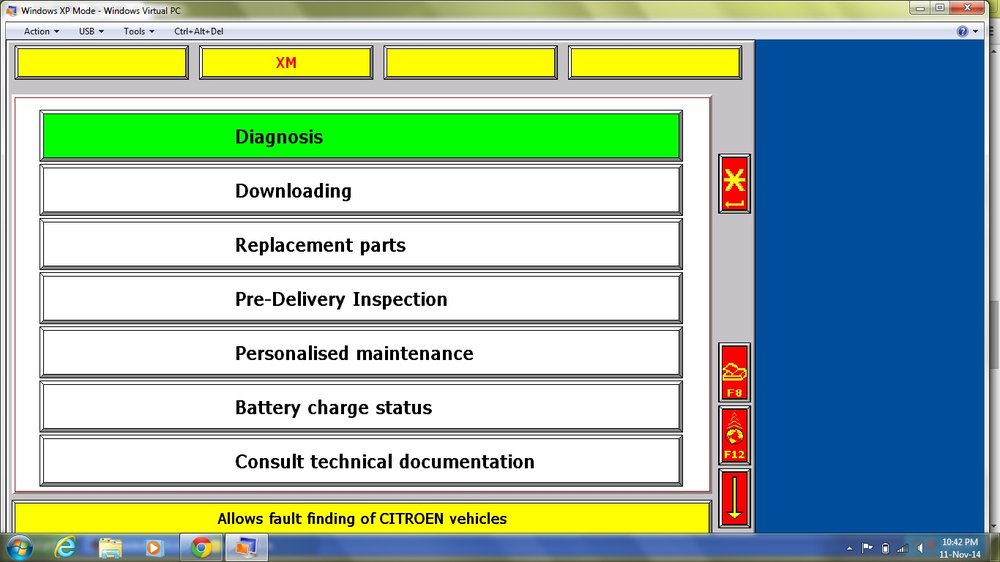Select the Diagnosis menu option
This screenshot has height=562, width=1000.
361,136
